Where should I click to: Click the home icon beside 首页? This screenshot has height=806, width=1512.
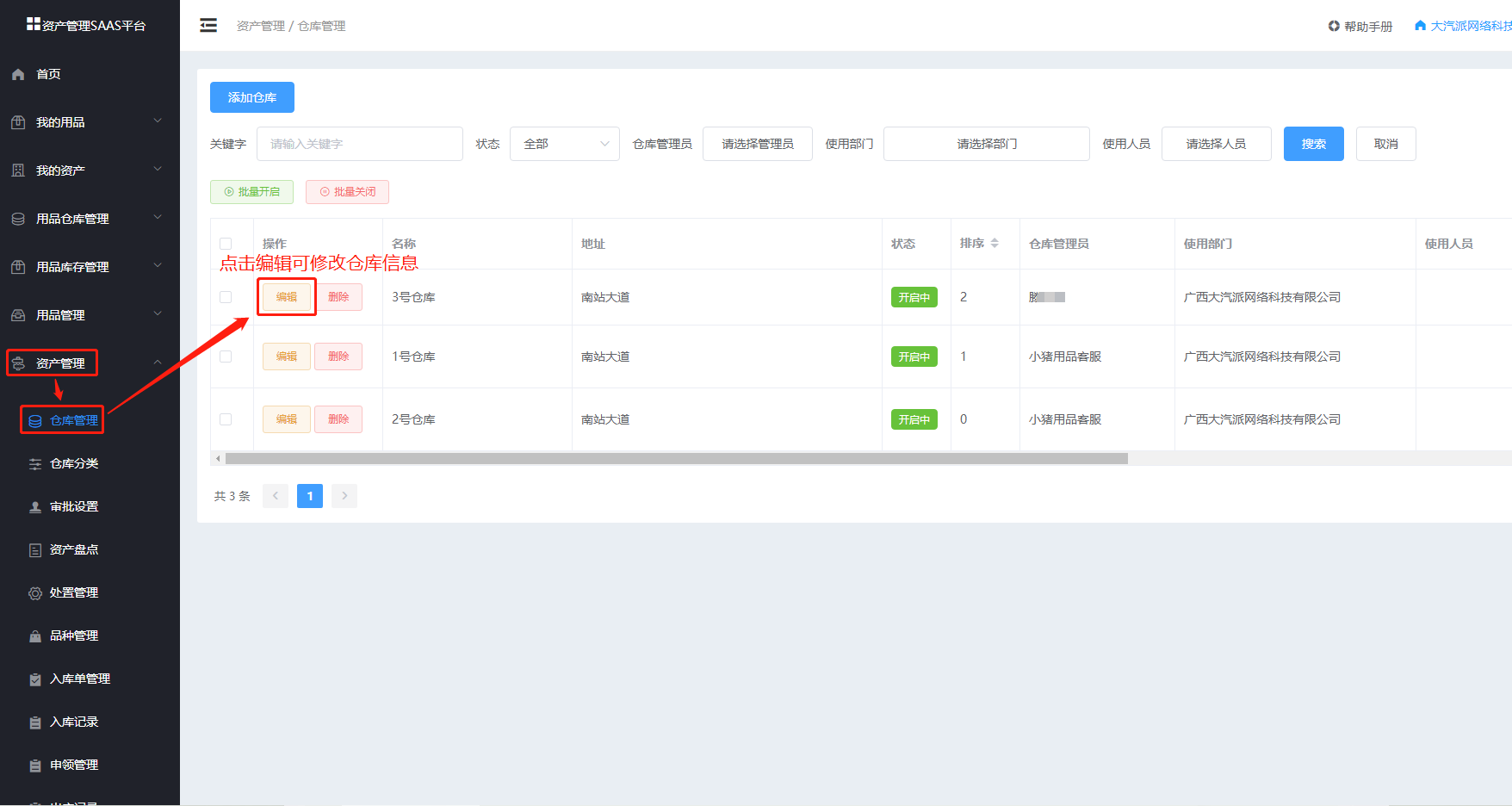tap(18, 75)
